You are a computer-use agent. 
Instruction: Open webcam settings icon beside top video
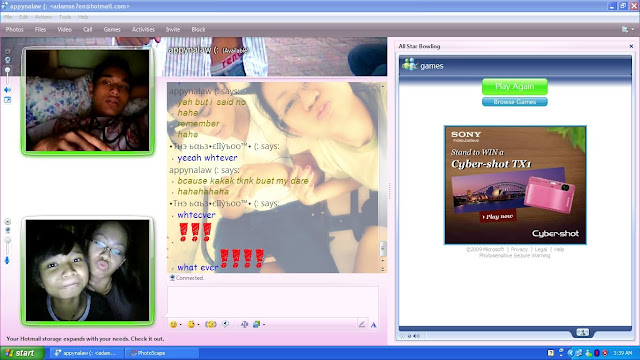coord(7,60)
